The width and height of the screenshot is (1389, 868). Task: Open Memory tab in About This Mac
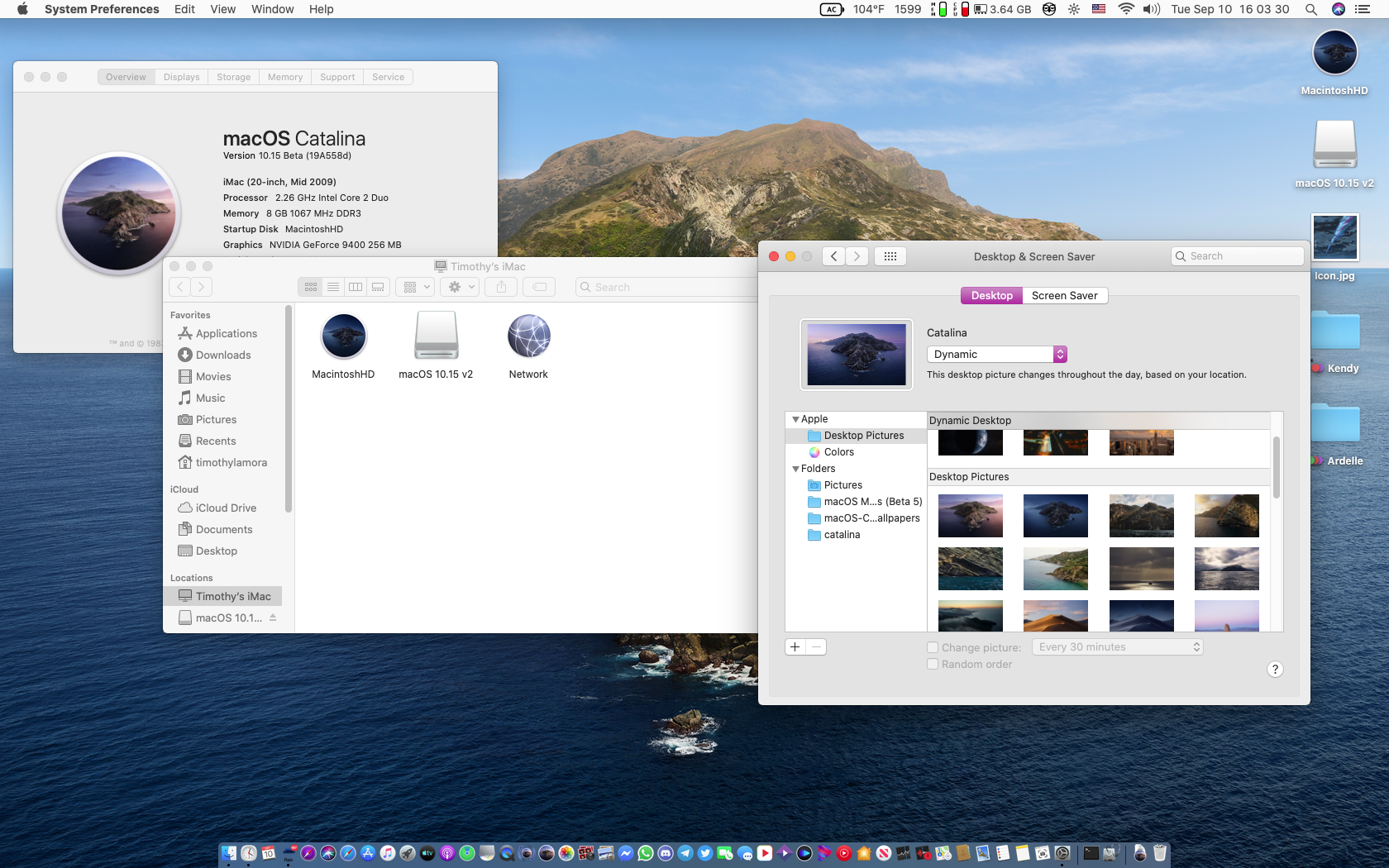pyautogui.click(x=285, y=77)
